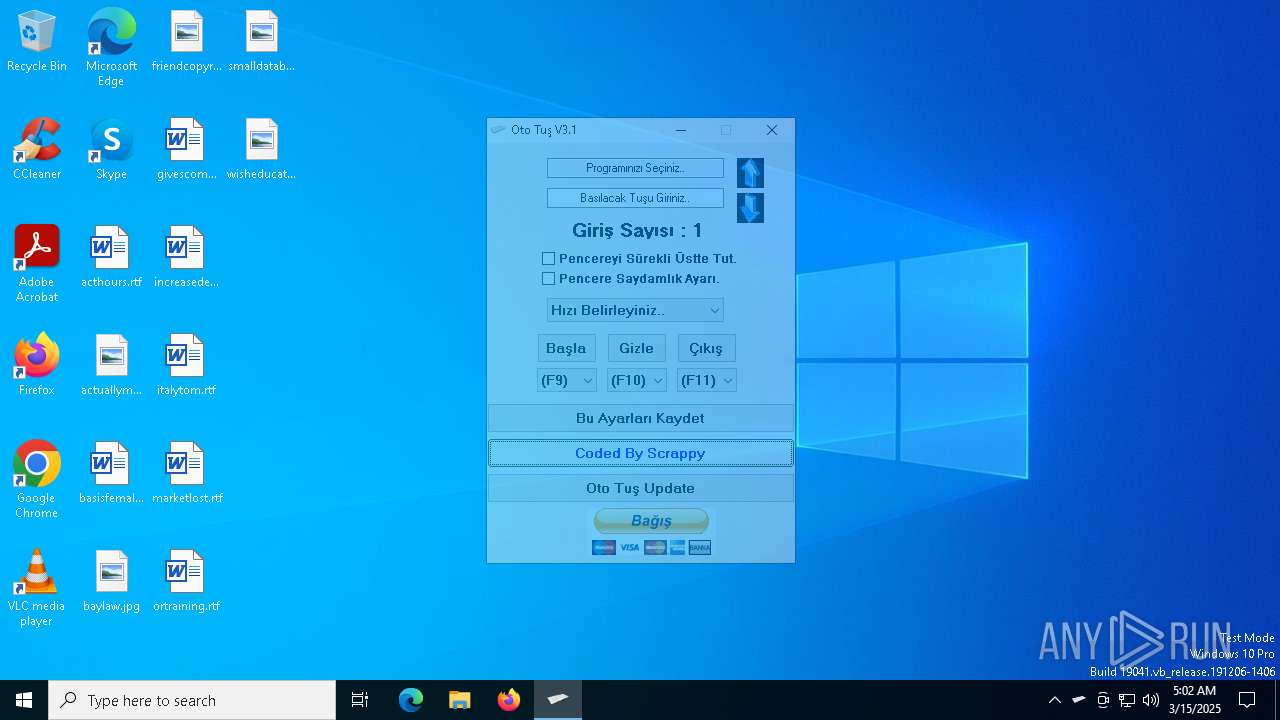This screenshot has width=1280, height=720.
Task: Open the Windows Start menu
Action: coord(24,700)
